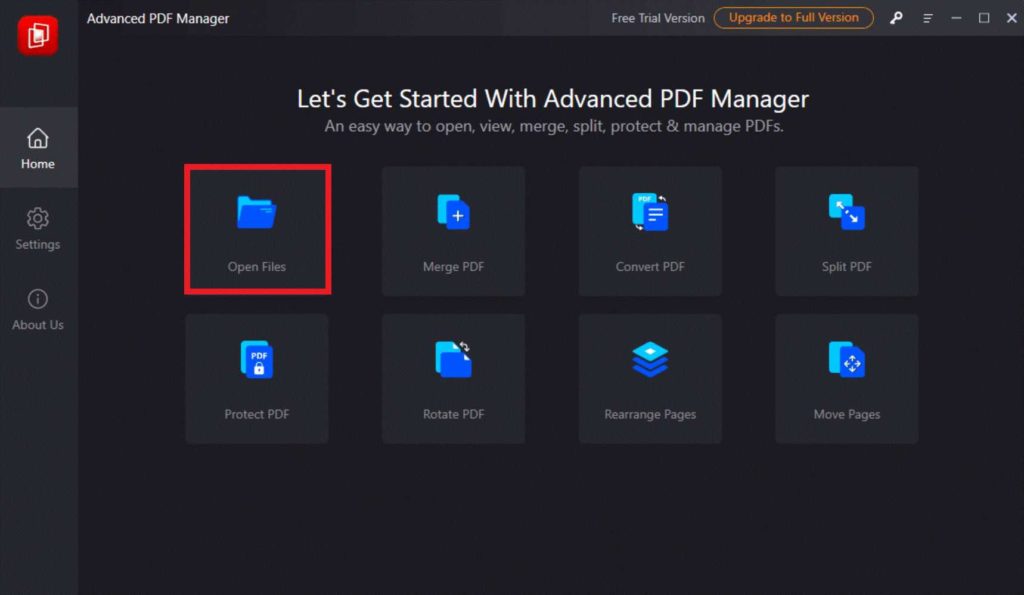This screenshot has height=595, width=1024.
Task: Maximize the Advanced PDF Manager window
Action: [x=984, y=18]
